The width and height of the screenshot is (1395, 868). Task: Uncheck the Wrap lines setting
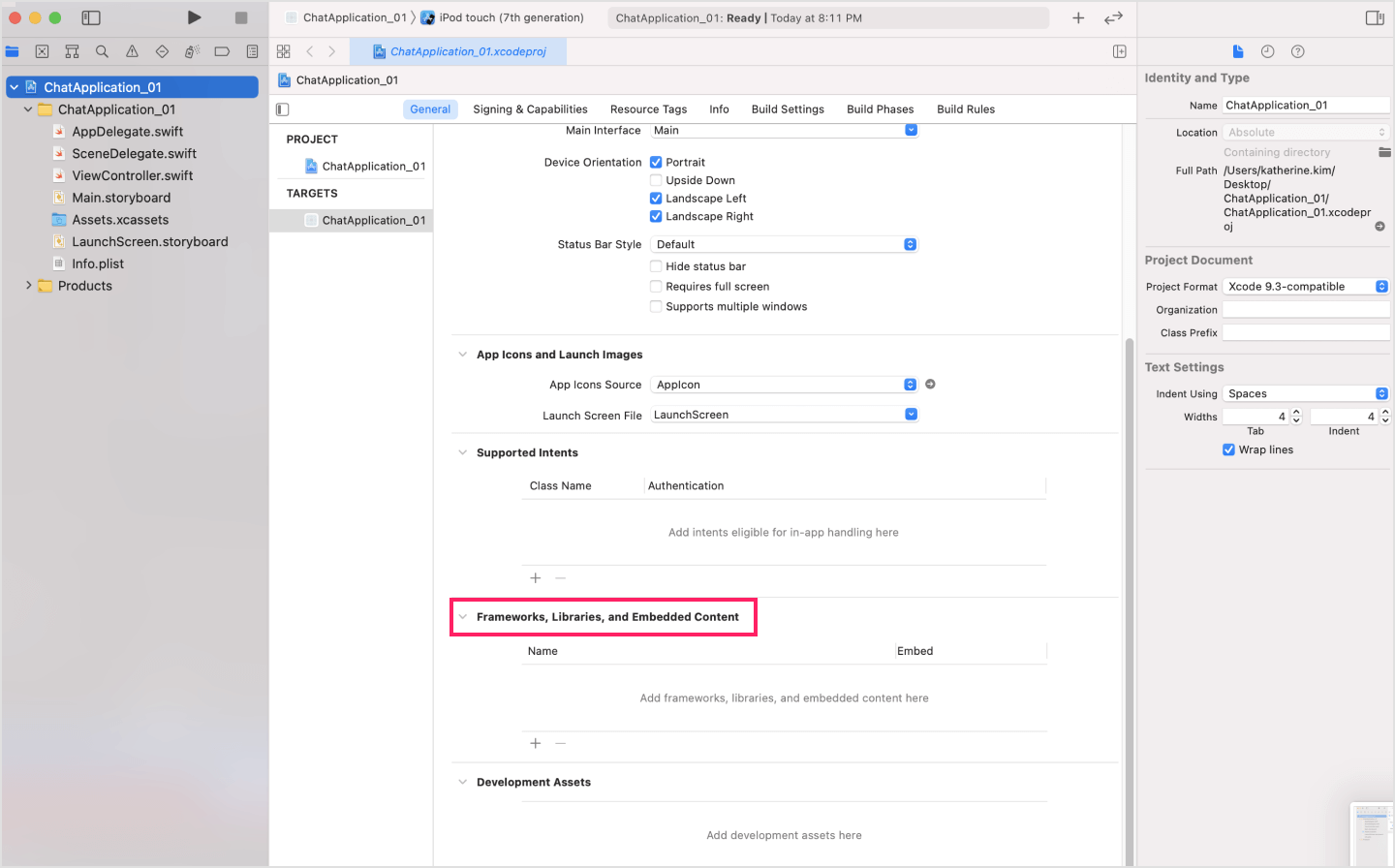[x=1228, y=449]
